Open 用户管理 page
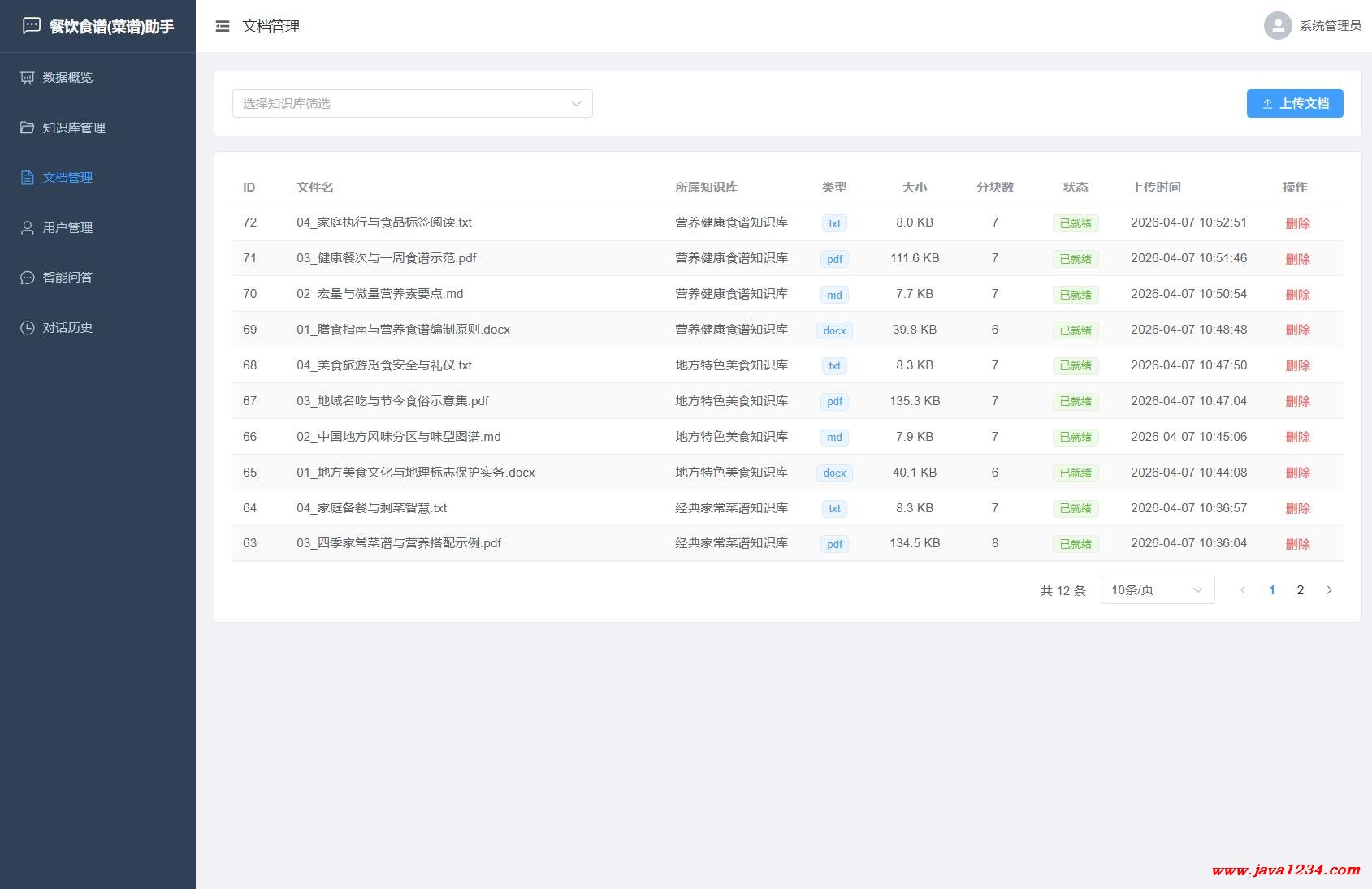The height and width of the screenshot is (889, 1372). pyautogui.click(x=67, y=228)
